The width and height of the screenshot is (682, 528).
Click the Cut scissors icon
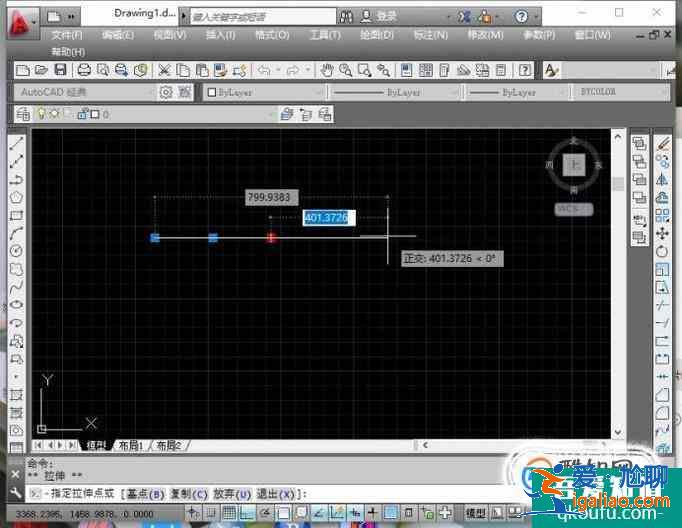164,70
